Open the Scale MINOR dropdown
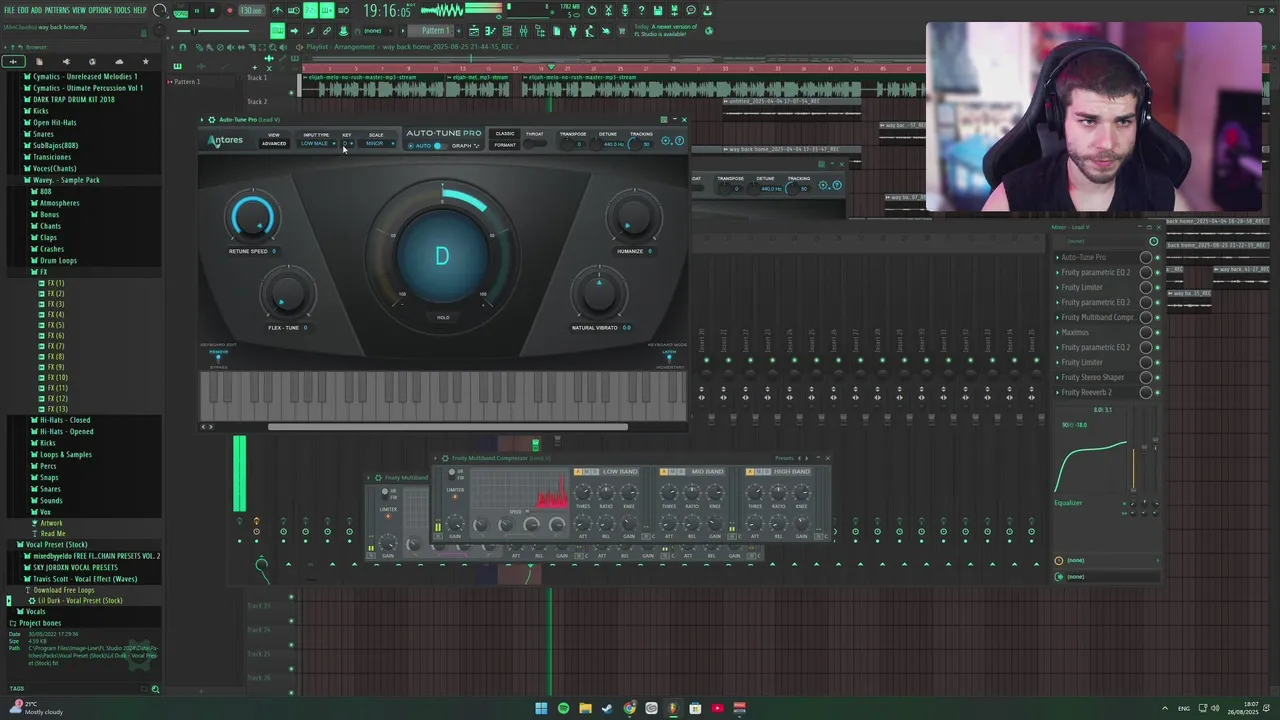1280x720 pixels. pyautogui.click(x=377, y=144)
